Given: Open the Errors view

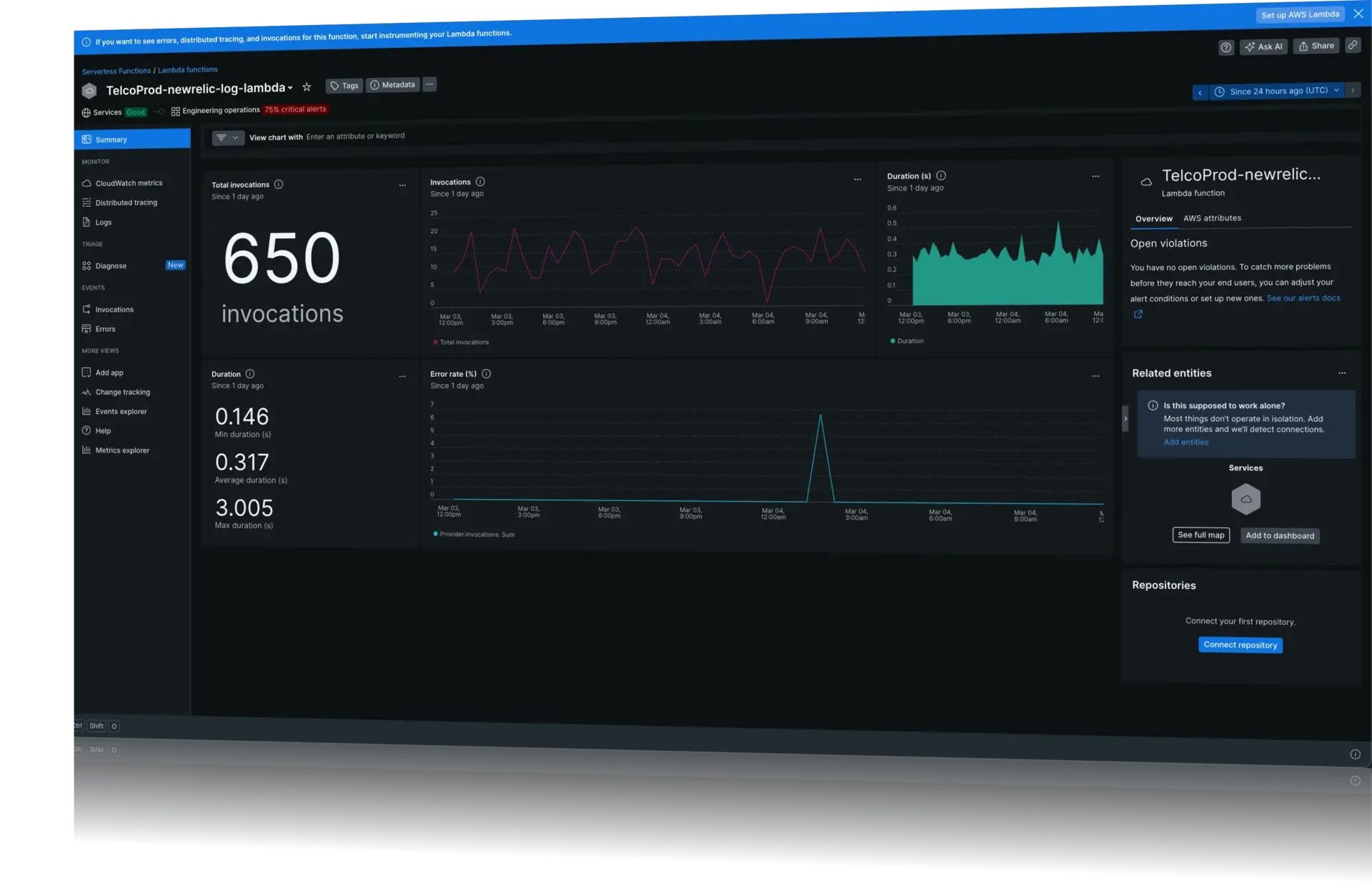Looking at the screenshot, I should pyautogui.click(x=106, y=329).
